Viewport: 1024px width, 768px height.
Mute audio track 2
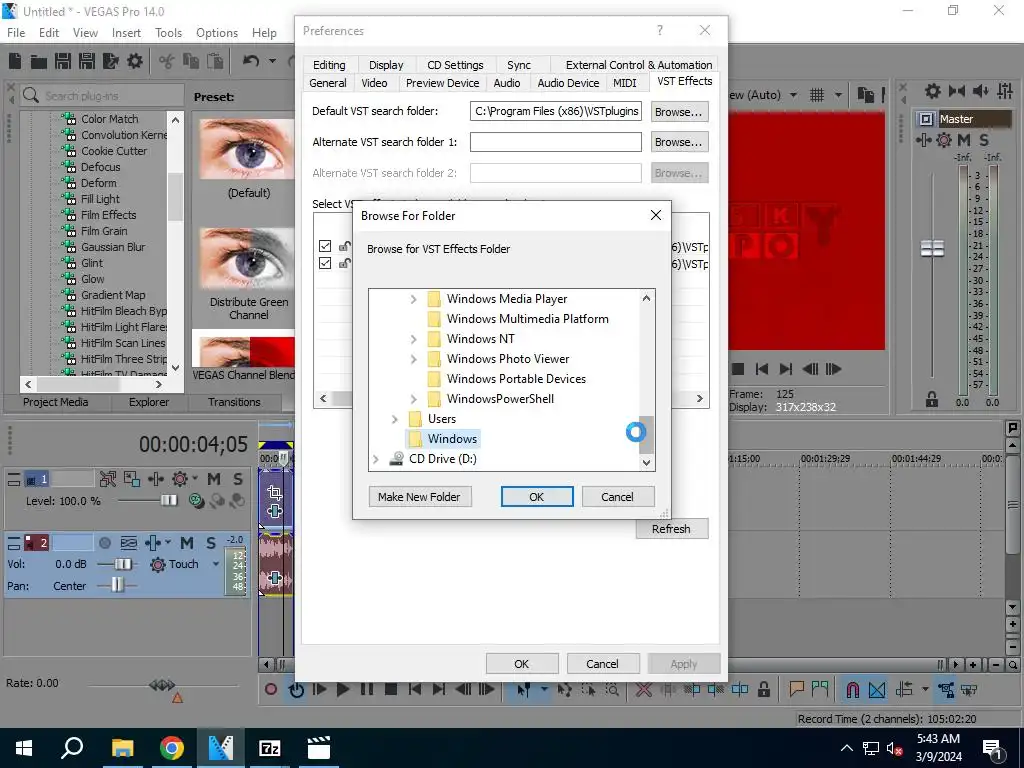point(187,543)
